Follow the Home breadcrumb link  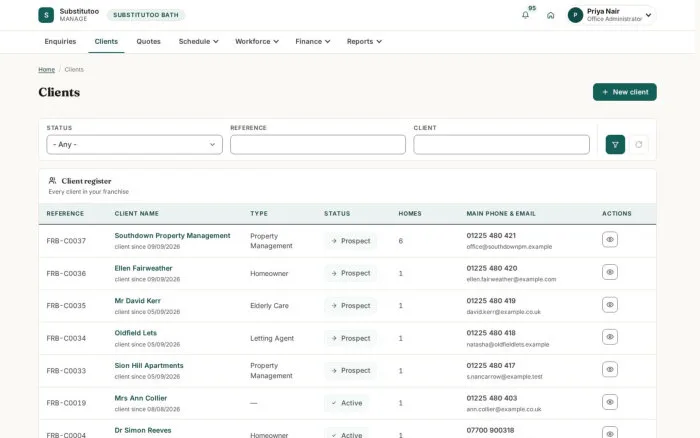click(x=46, y=70)
